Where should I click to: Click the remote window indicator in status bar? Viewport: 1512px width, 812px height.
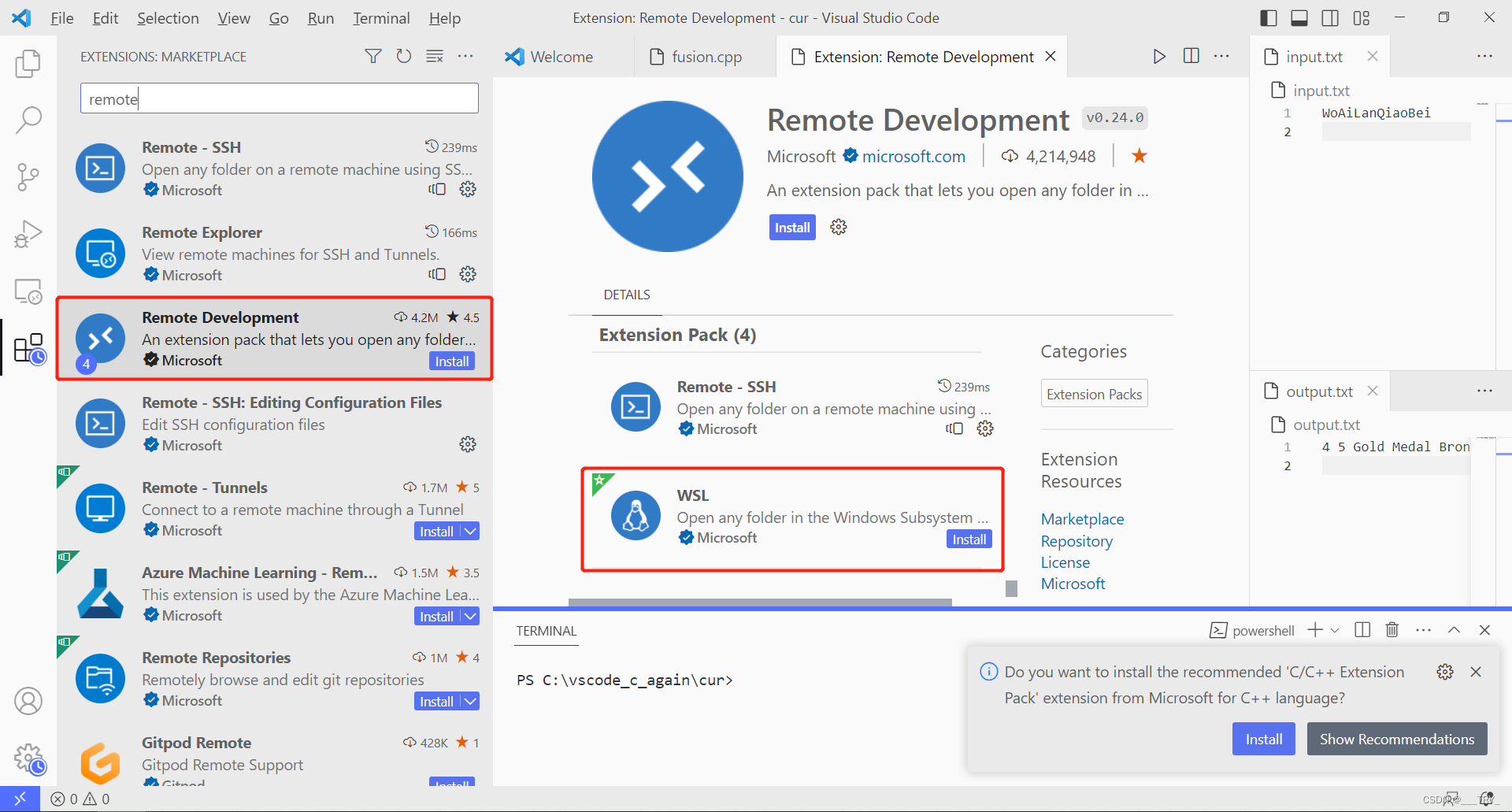pyautogui.click(x=20, y=799)
